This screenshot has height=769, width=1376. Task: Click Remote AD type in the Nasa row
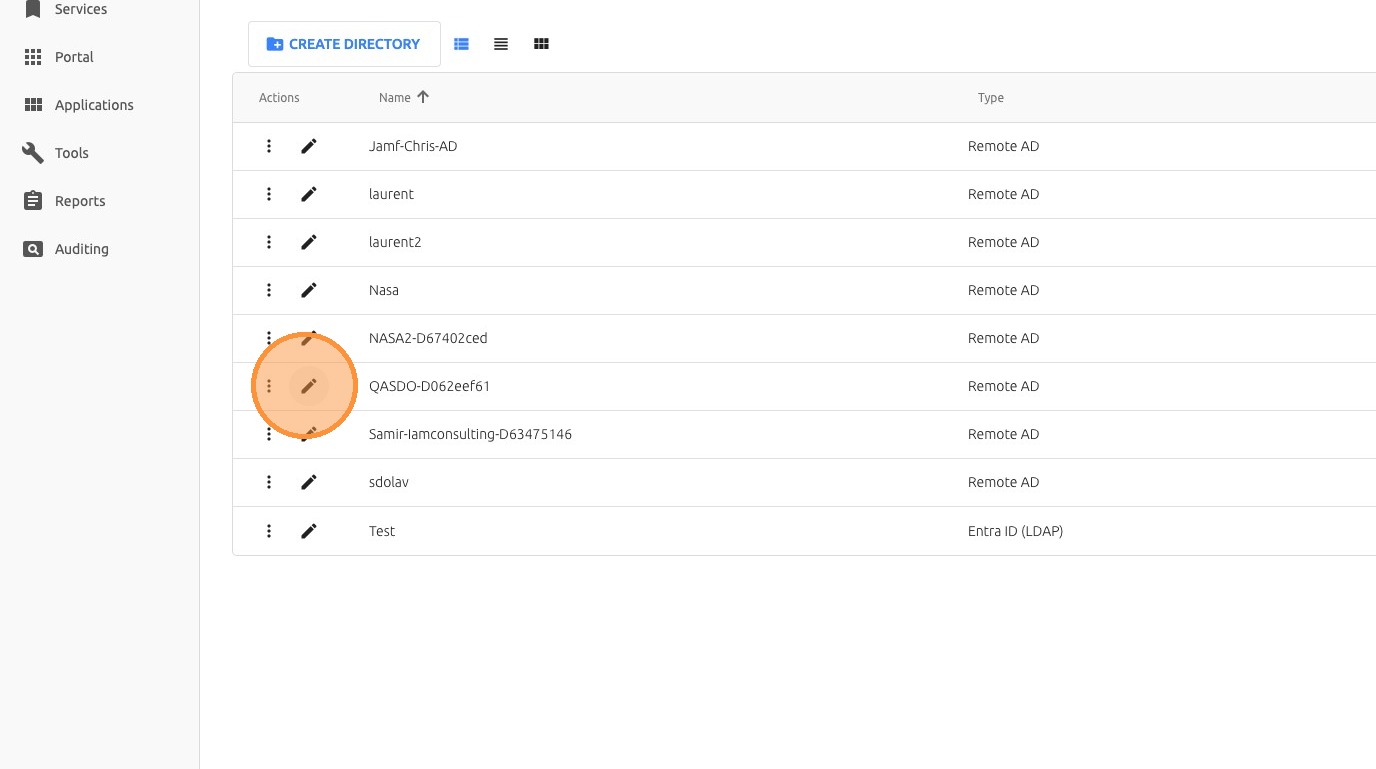(1003, 290)
